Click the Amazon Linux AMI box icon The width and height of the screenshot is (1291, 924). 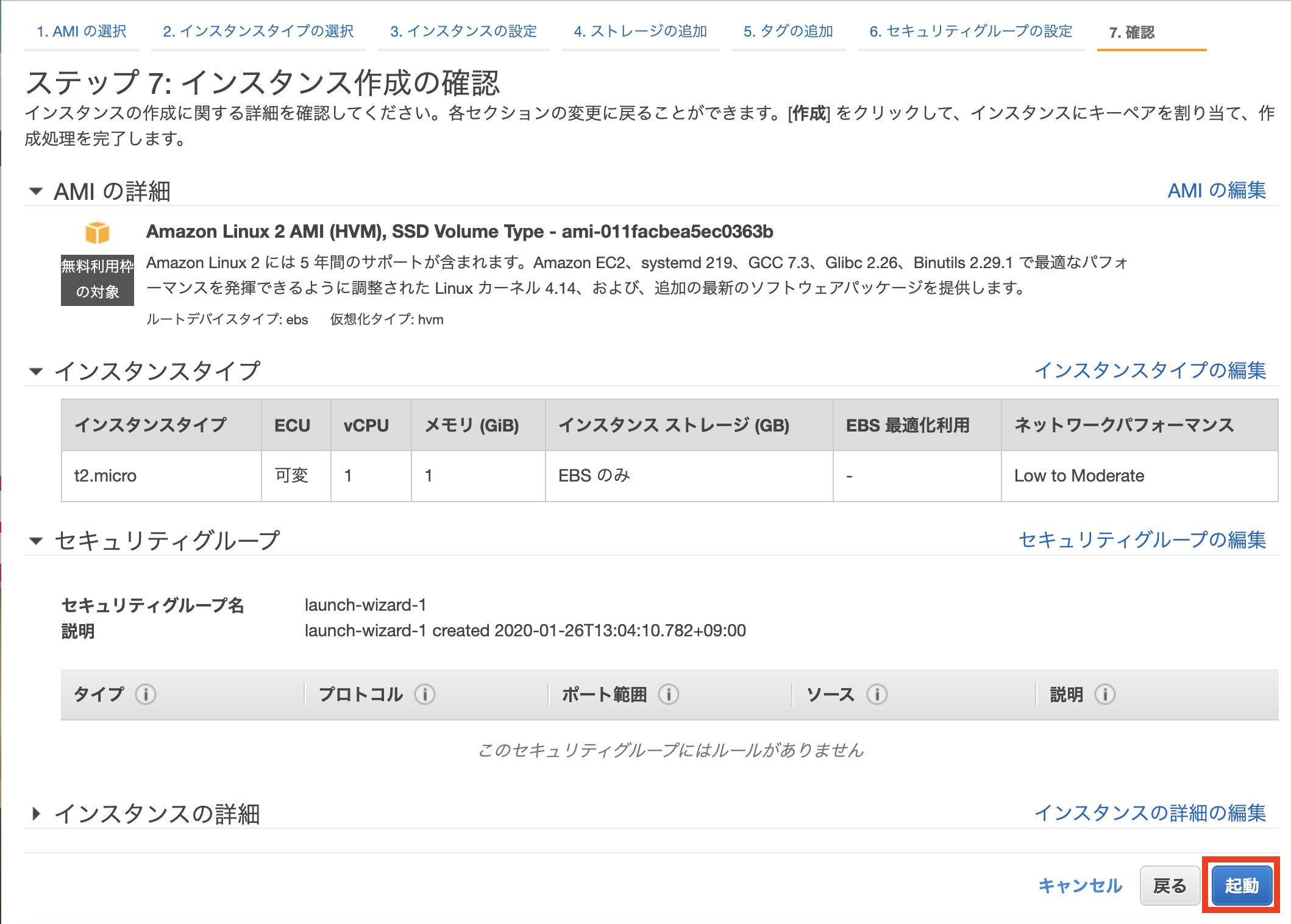tap(98, 233)
